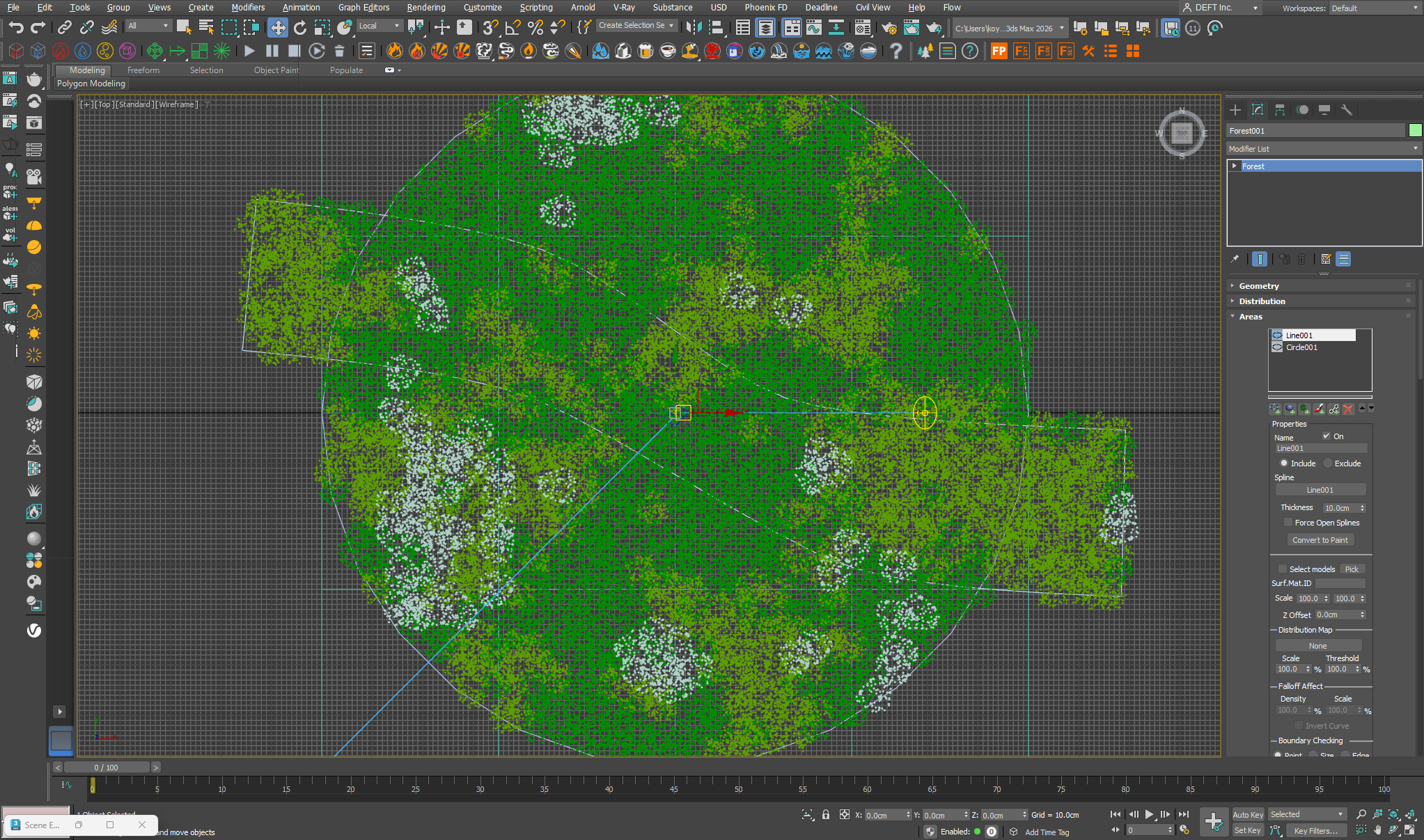Viewport: 1424px width, 840px height.
Task: Switch to the Freeform ribbon tab
Action: [x=143, y=70]
